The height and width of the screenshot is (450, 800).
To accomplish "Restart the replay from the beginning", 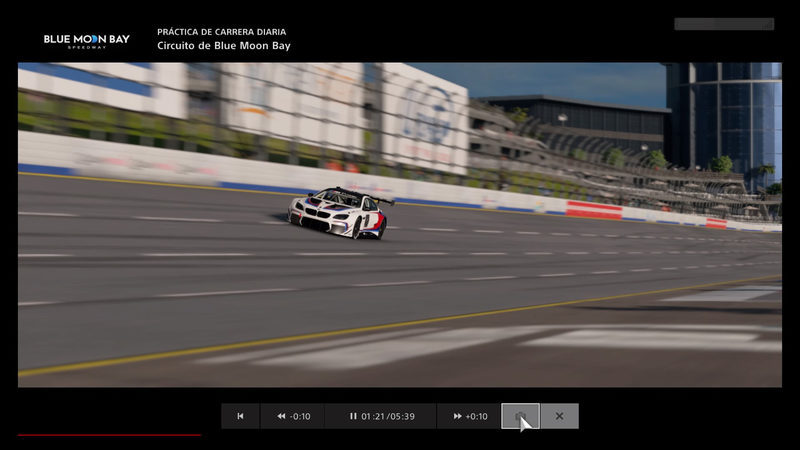I will (240, 416).
